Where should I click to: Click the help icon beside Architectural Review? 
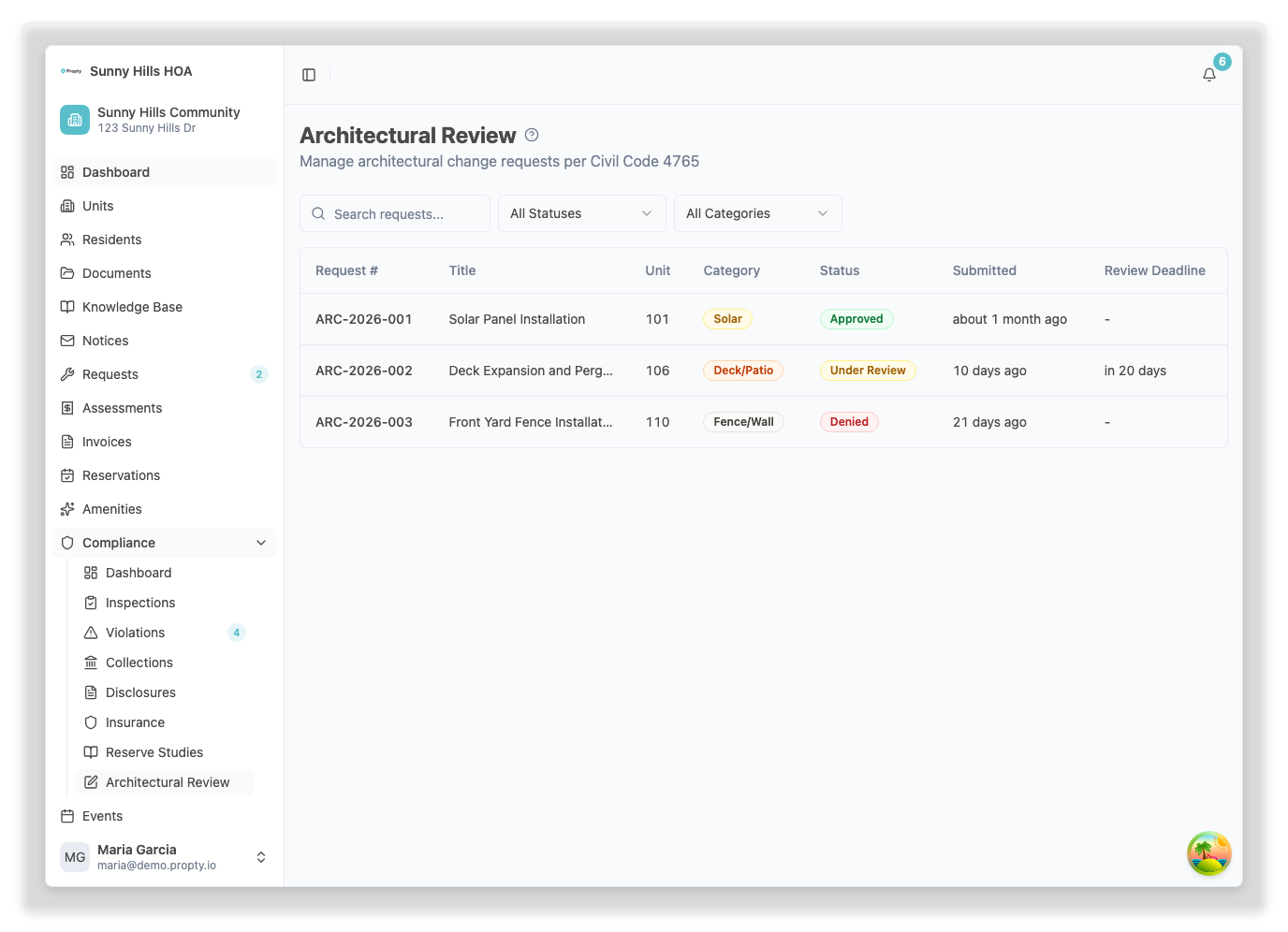pyautogui.click(x=532, y=135)
